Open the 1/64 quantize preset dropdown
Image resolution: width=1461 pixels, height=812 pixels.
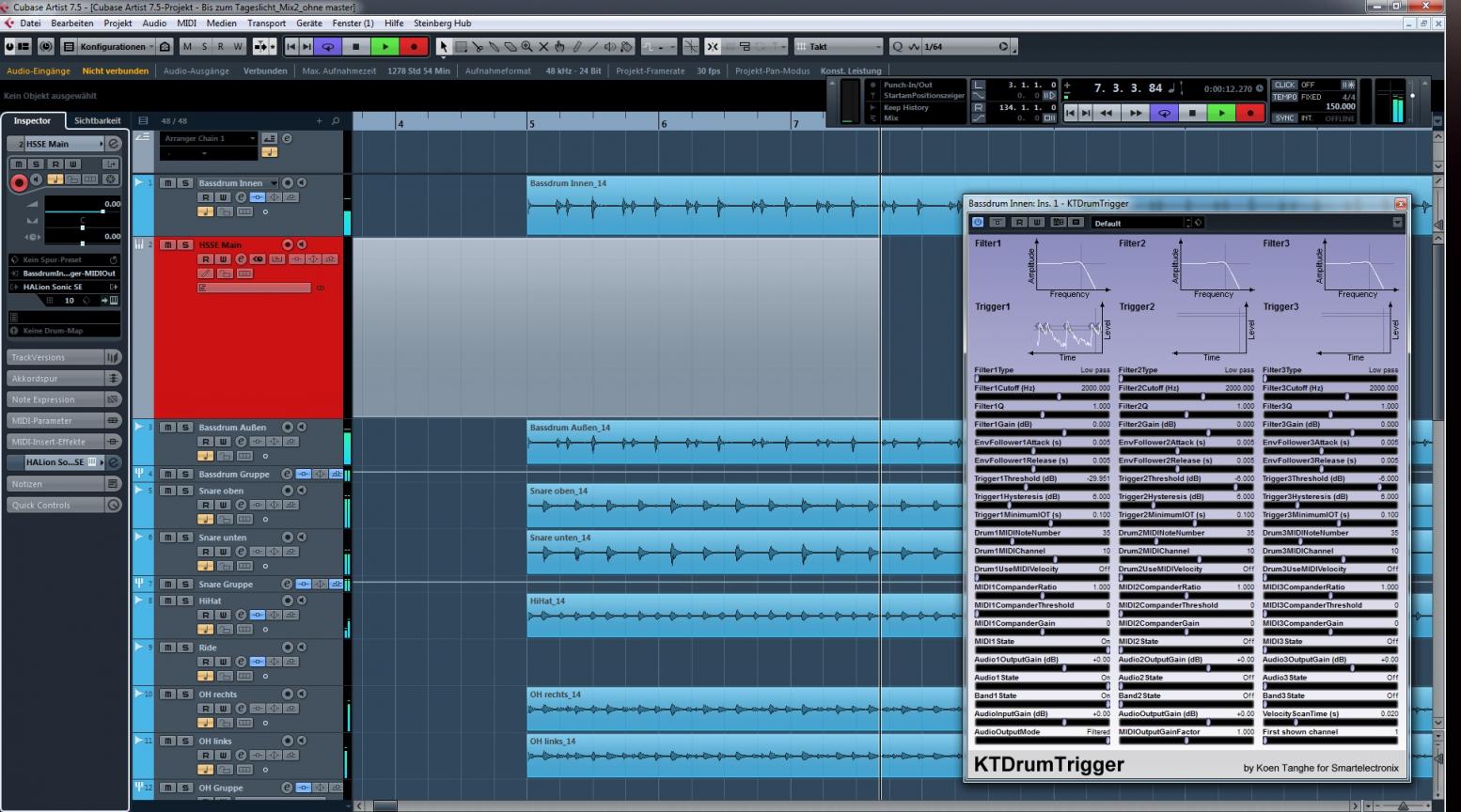(x=965, y=46)
